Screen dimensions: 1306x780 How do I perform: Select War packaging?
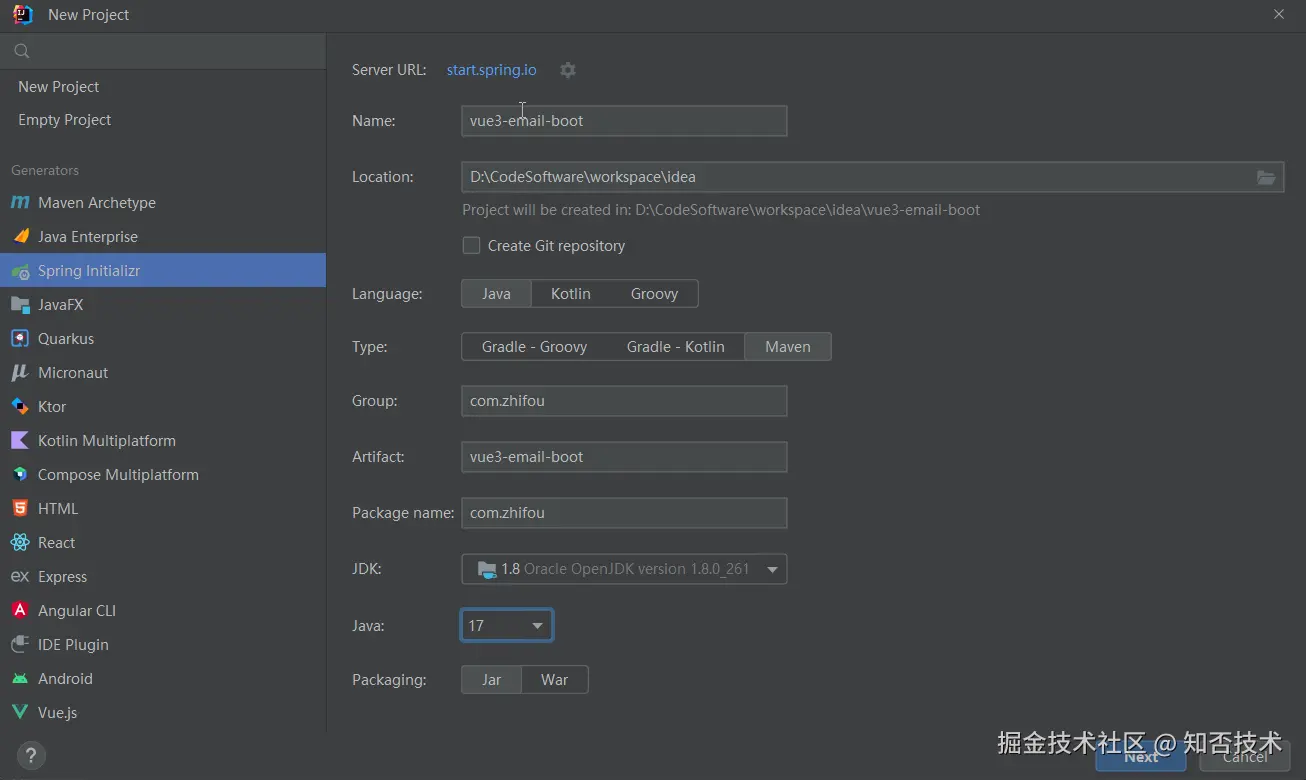tap(554, 680)
